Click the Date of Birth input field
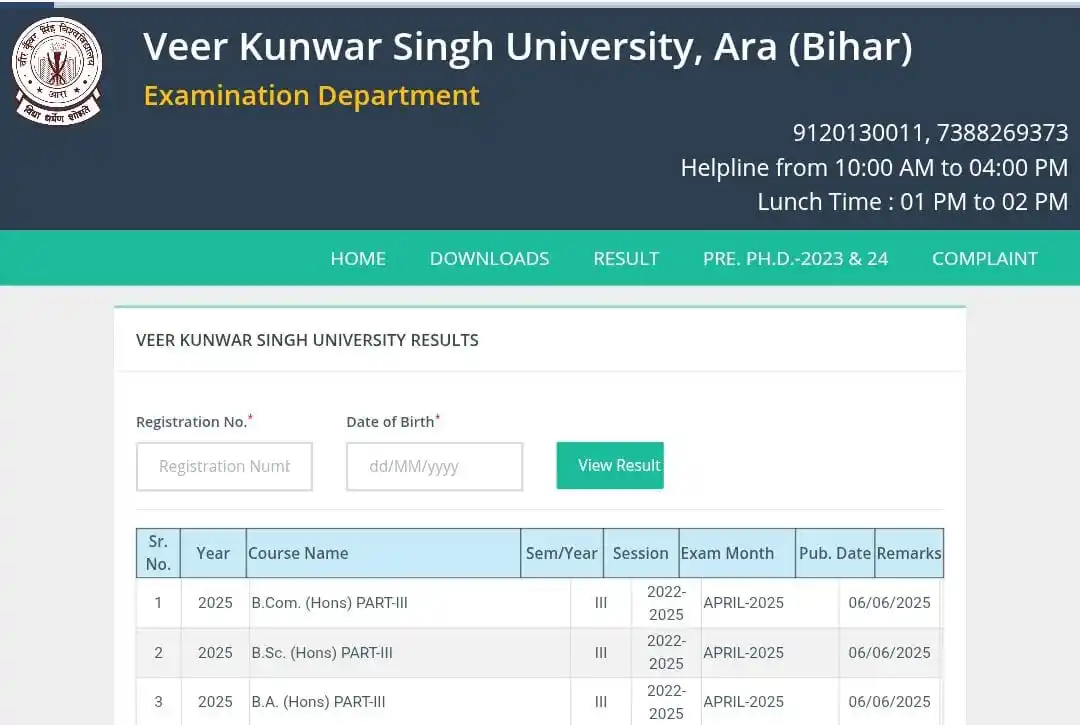Image resolution: width=1080 pixels, height=725 pixels. click(435, 466)
